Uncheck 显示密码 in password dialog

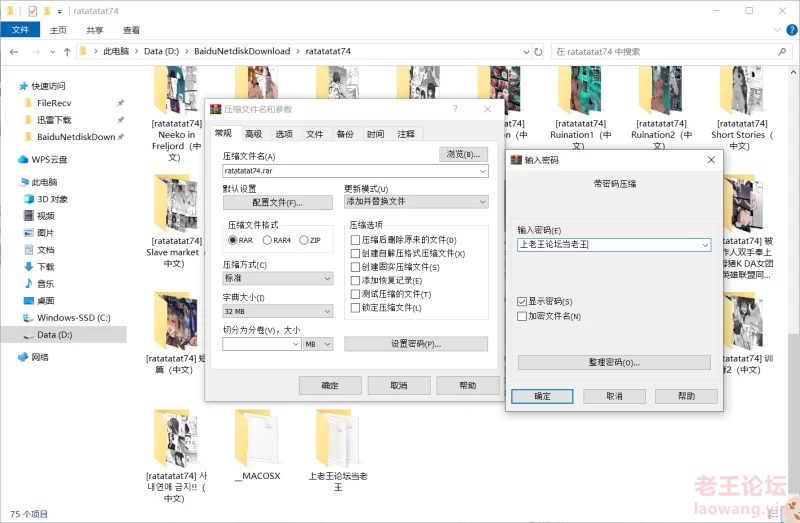coord(522,302)
